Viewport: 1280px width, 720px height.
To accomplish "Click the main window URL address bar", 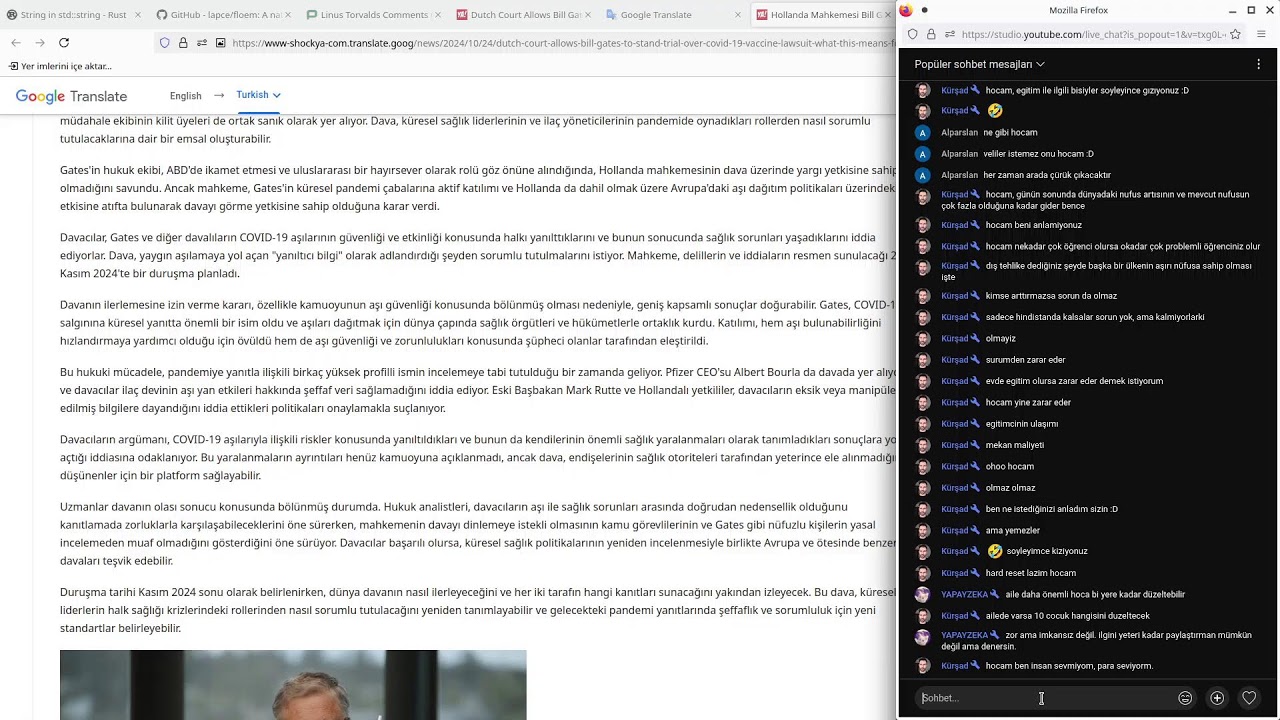I will click(x=563, y=43).
